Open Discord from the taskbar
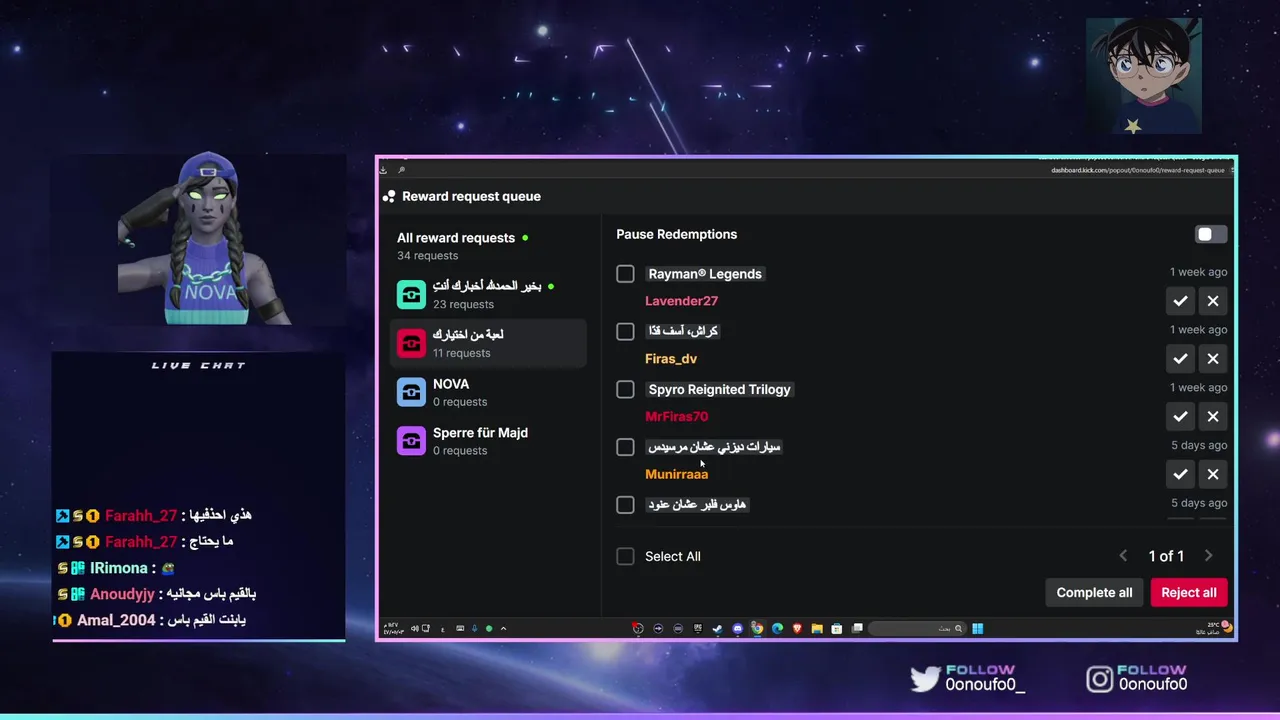Viewport: 1280px width, 720px height. point(737,629)
